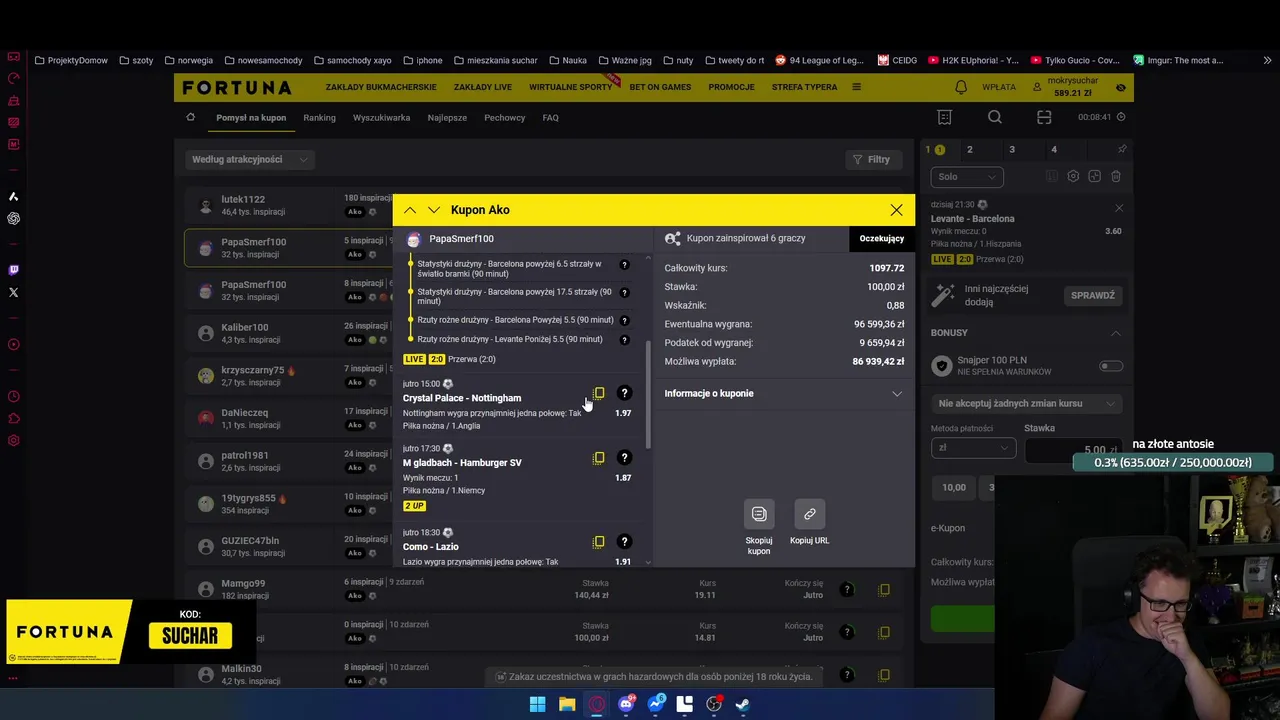Open Nie akceptuj żadnych zmian kursu dropdown

1026,403
